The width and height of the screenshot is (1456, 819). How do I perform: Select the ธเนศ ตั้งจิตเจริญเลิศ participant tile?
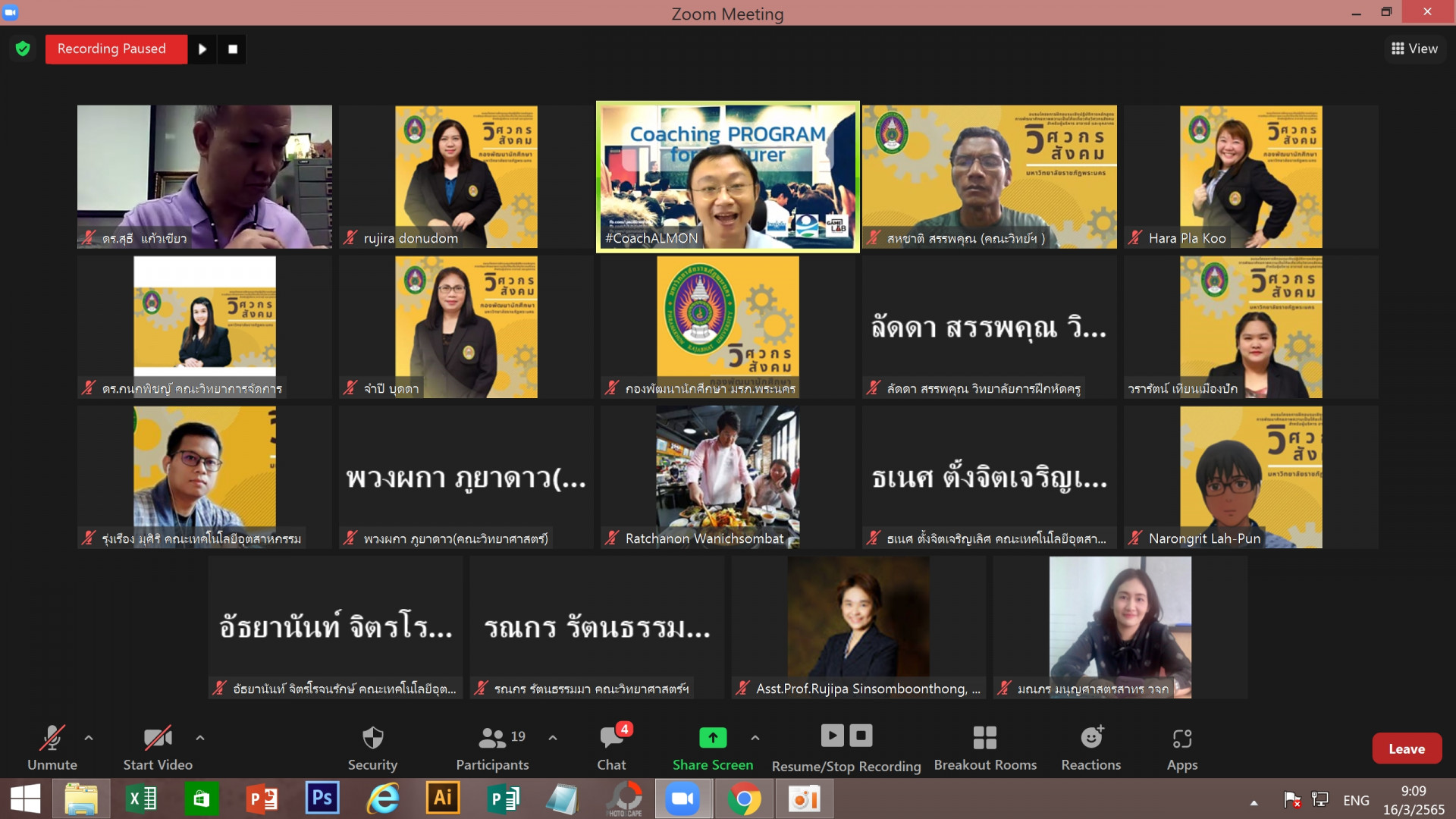pyautogui.click(x=990, y=477)
